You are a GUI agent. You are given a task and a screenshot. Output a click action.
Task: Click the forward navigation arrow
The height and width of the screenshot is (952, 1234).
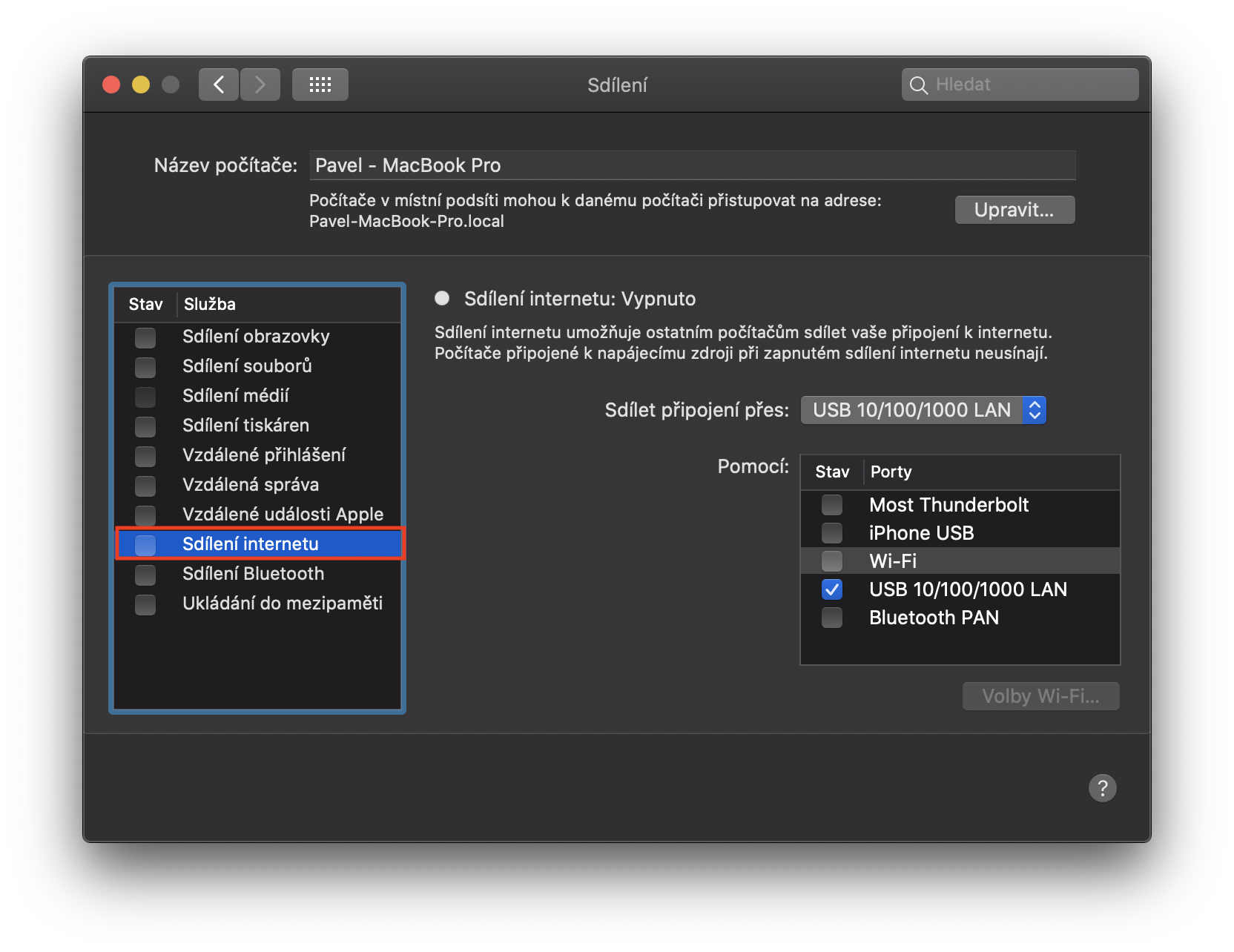click(260, 85)
